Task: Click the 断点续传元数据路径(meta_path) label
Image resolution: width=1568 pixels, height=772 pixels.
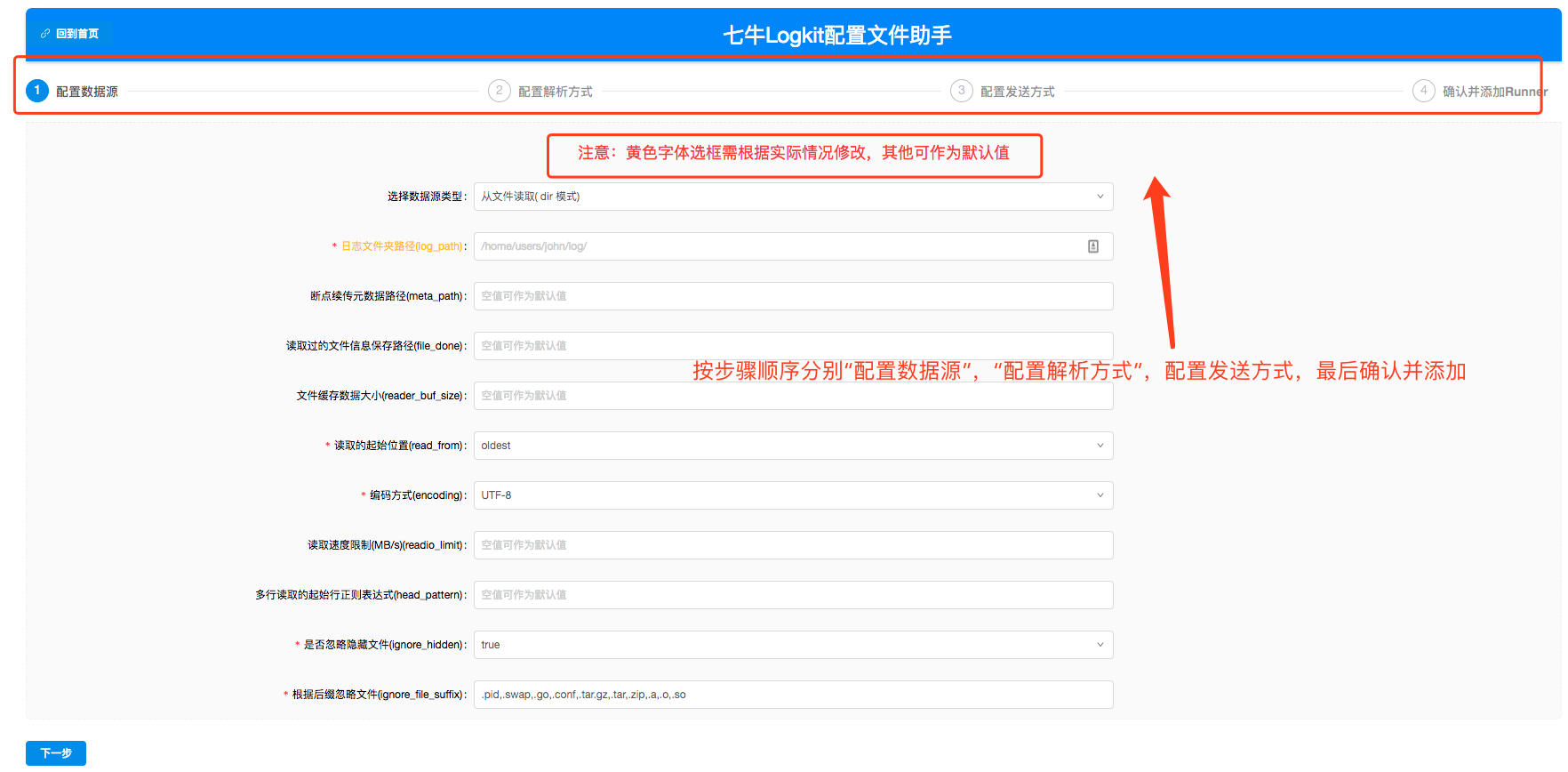Action: (388, 296)
